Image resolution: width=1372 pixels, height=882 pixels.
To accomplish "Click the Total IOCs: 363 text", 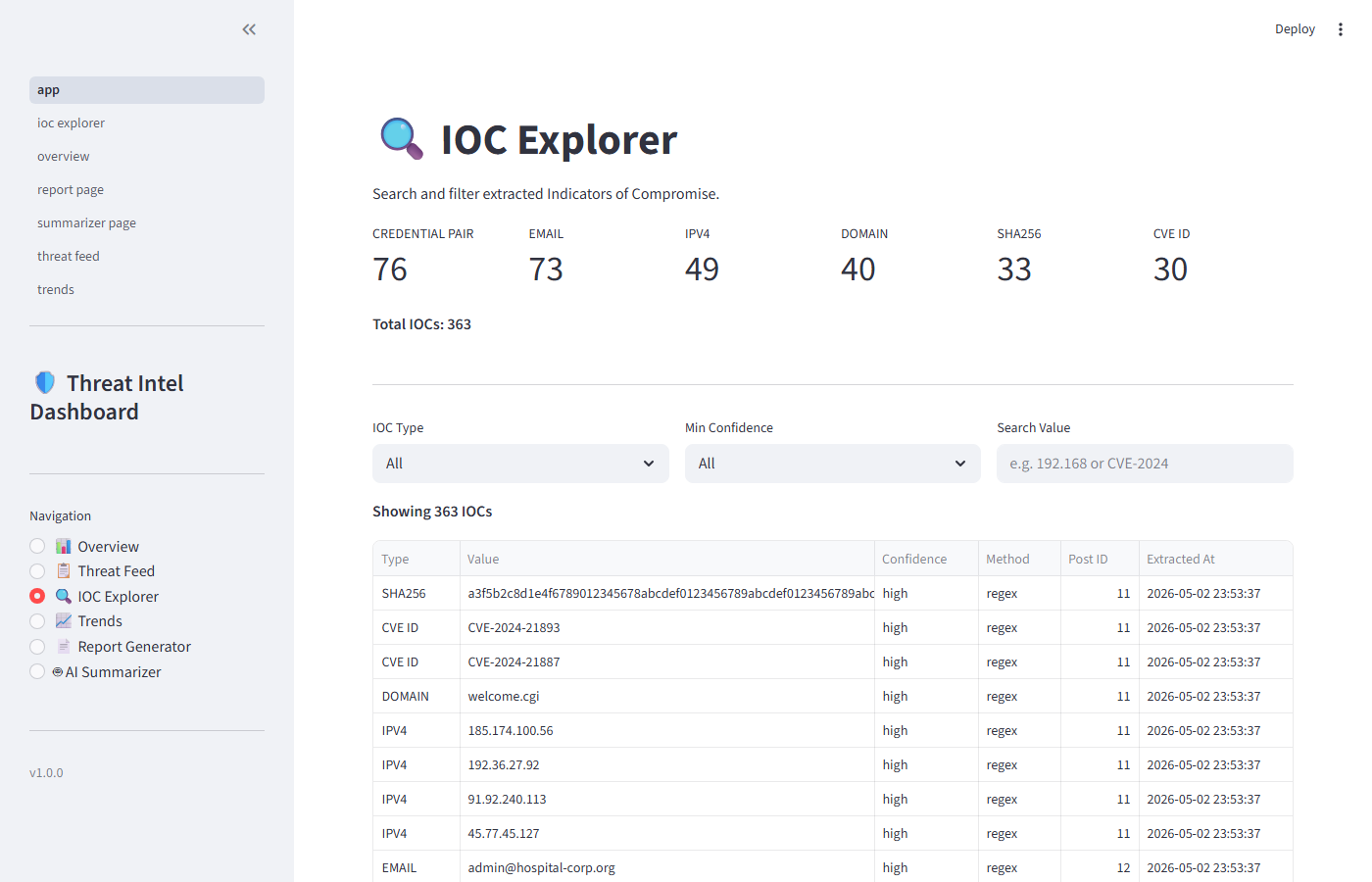I will [x=421, y=324].
